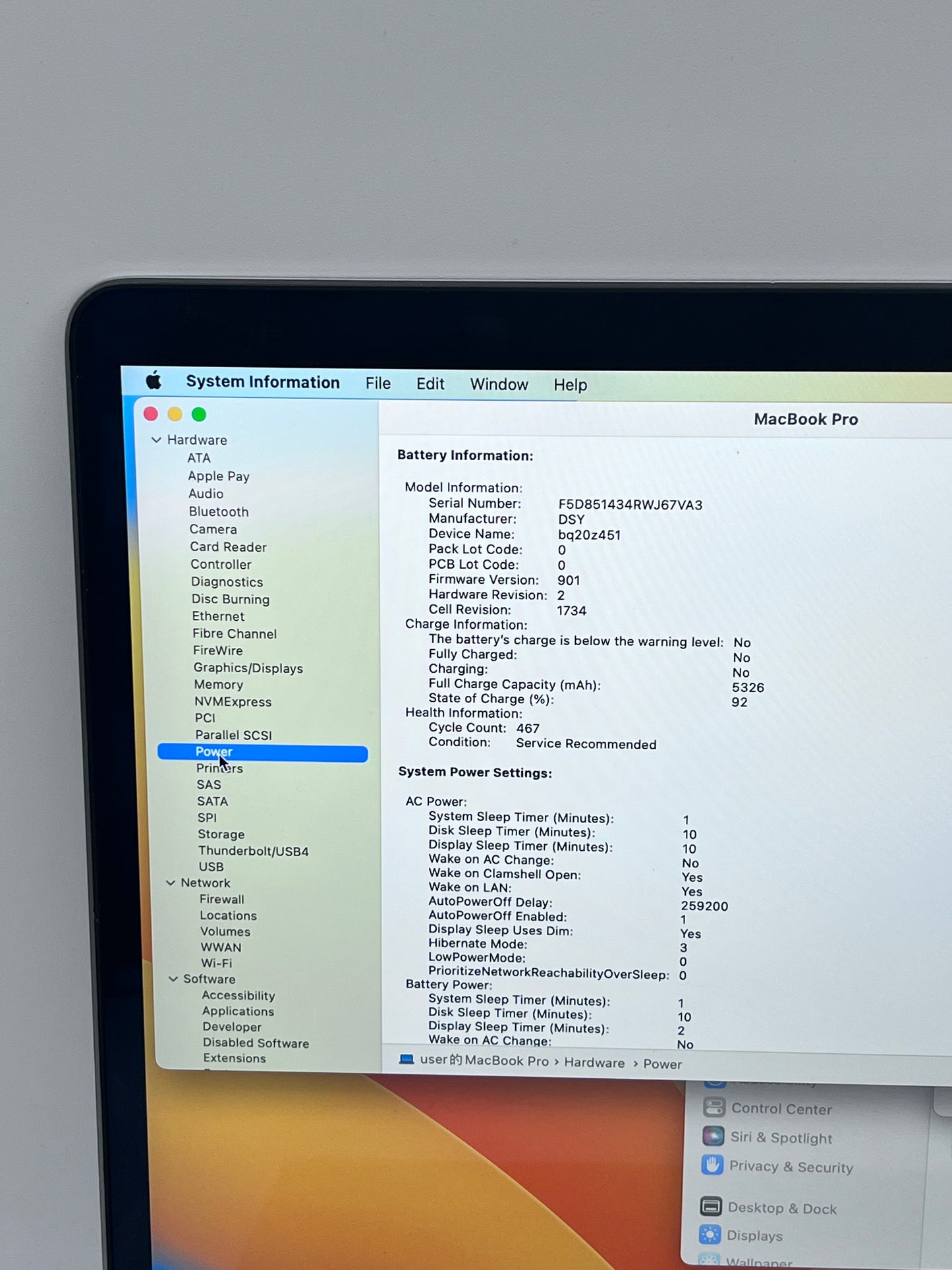
Task: Click the Service Recommended condition text
Action: (586, 744)
